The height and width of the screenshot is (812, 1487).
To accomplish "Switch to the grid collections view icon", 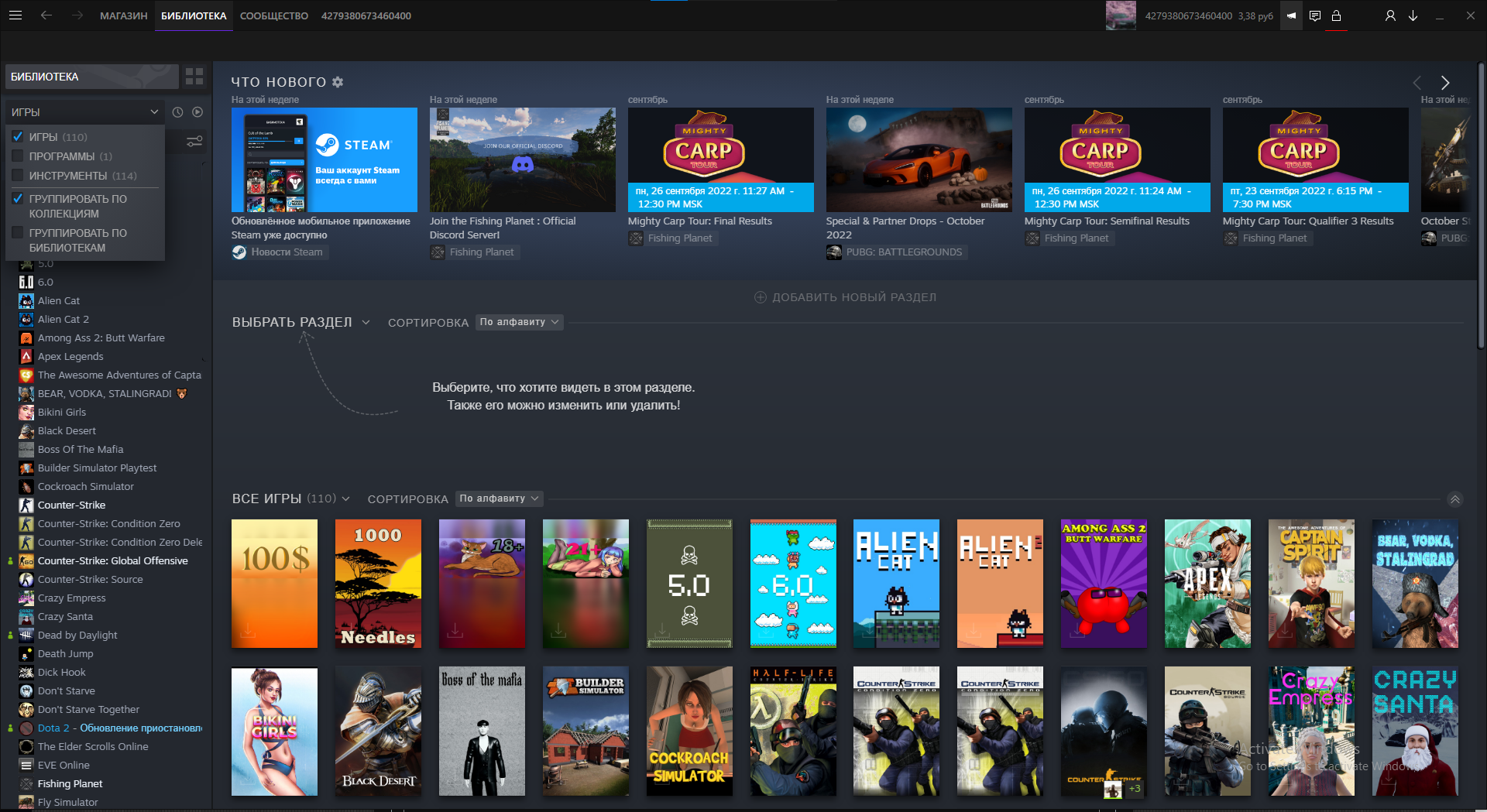I will click(x=194, y=77).
